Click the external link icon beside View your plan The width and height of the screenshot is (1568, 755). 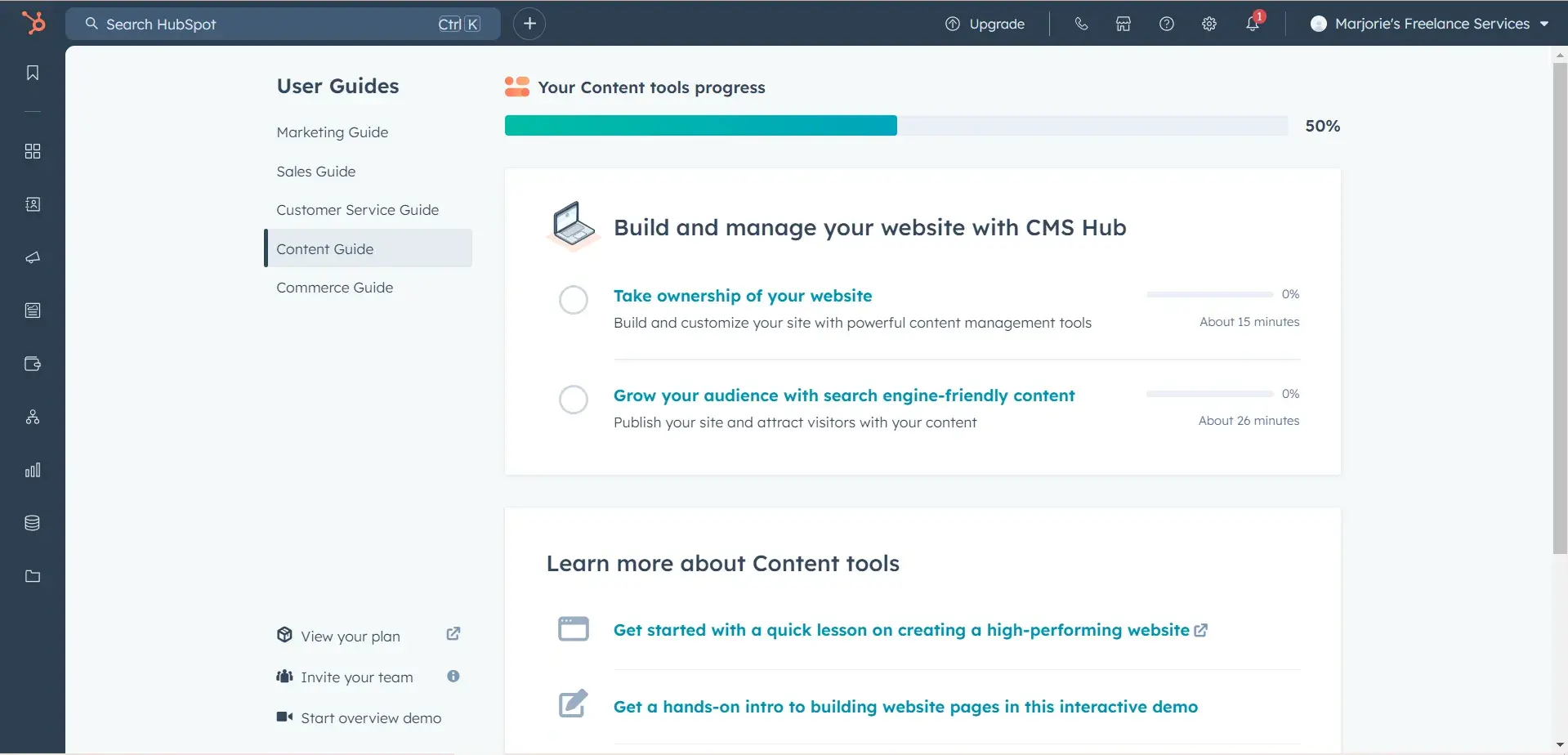(453, 634)
